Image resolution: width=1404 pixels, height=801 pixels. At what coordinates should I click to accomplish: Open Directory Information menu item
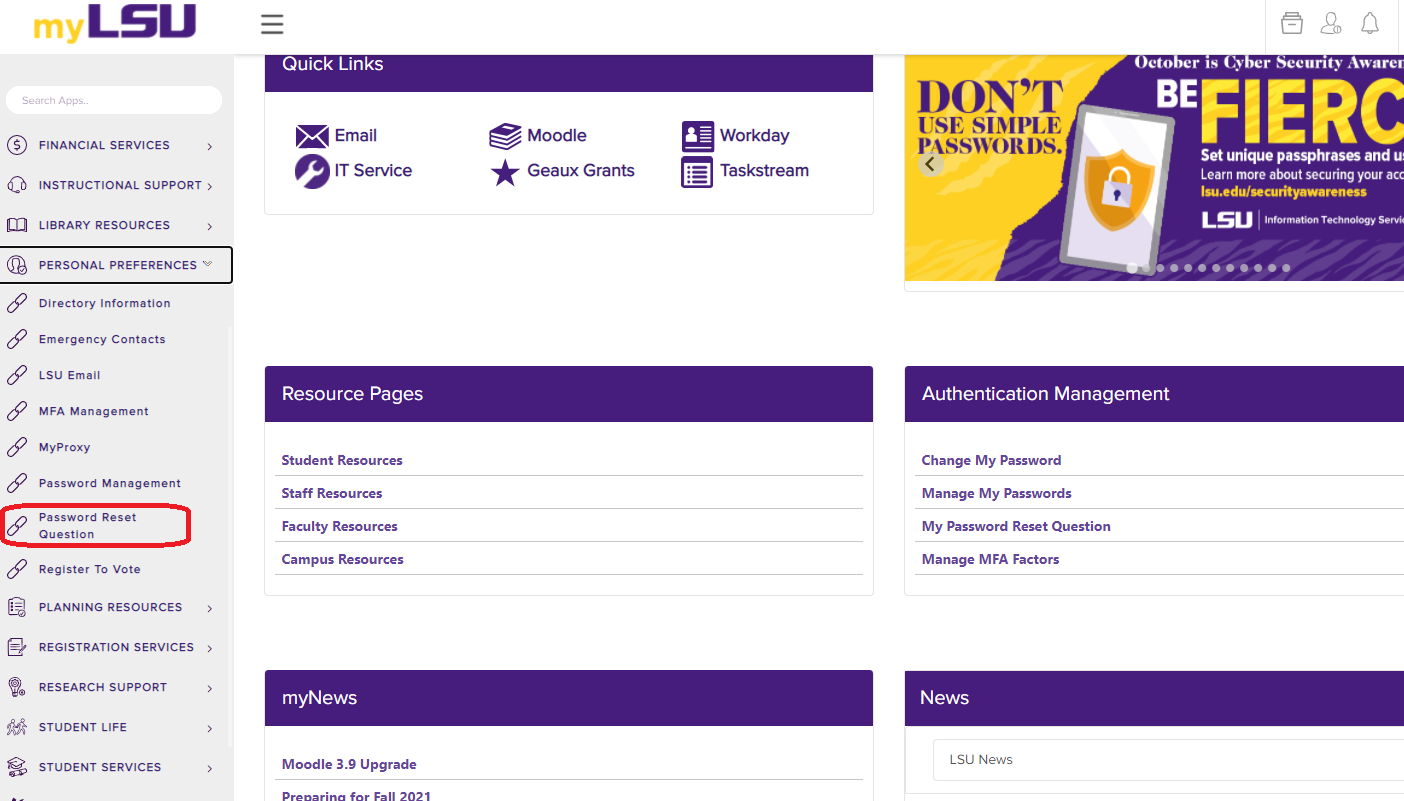click(x=105, y=303)
